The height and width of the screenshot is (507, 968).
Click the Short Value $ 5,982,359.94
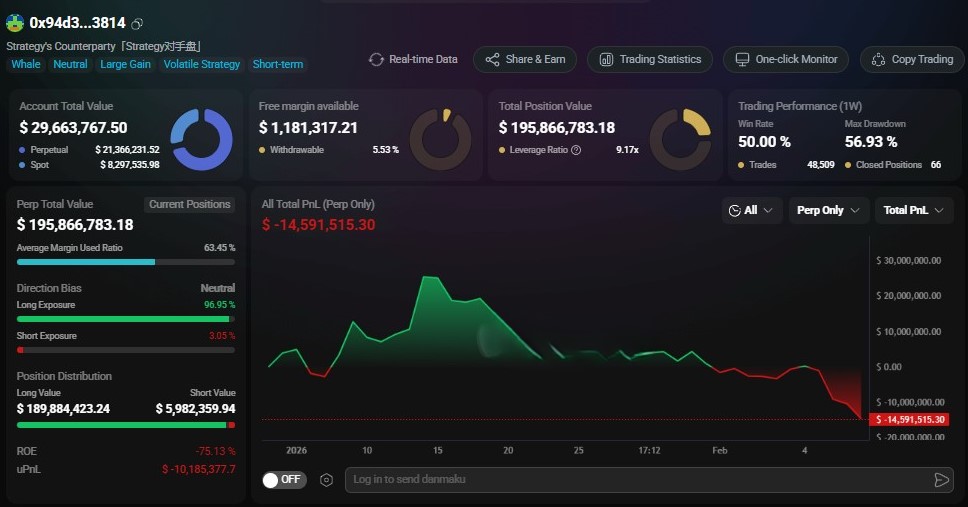pos(195,409)
